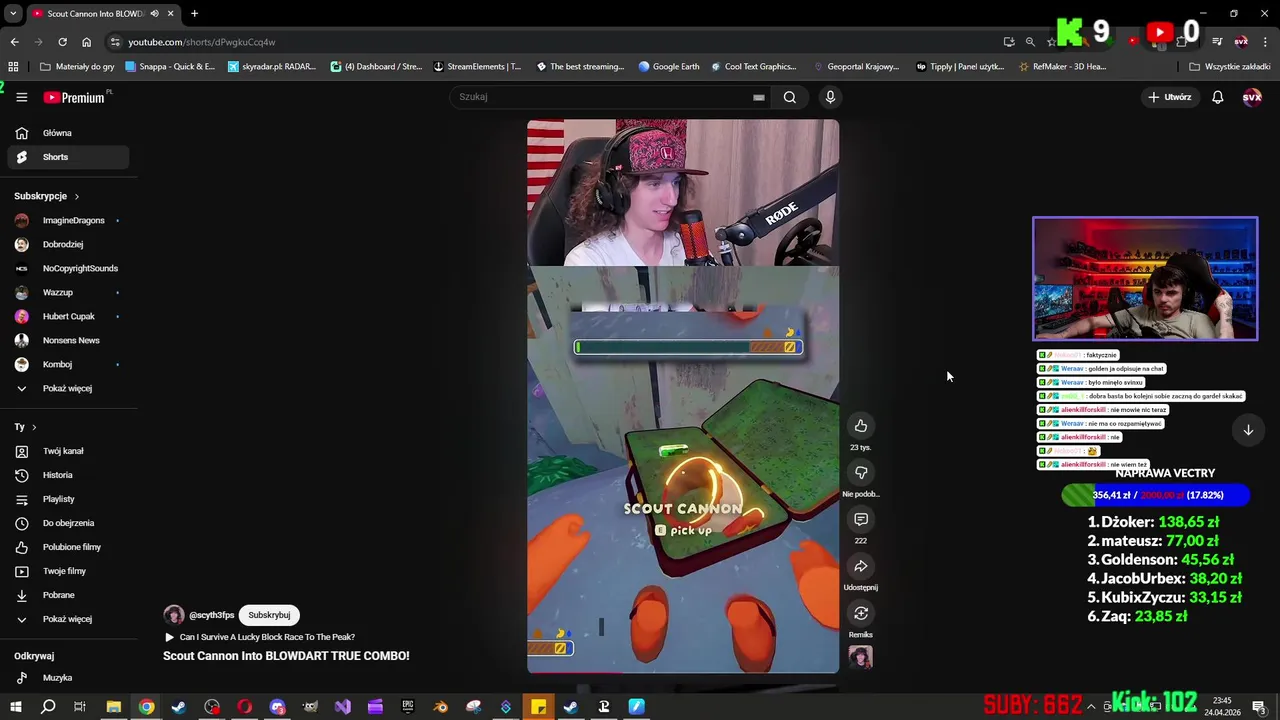Viewport: 1280px width, 720px height.
Task: Open the comments on this Short
Action: point(860,519)
